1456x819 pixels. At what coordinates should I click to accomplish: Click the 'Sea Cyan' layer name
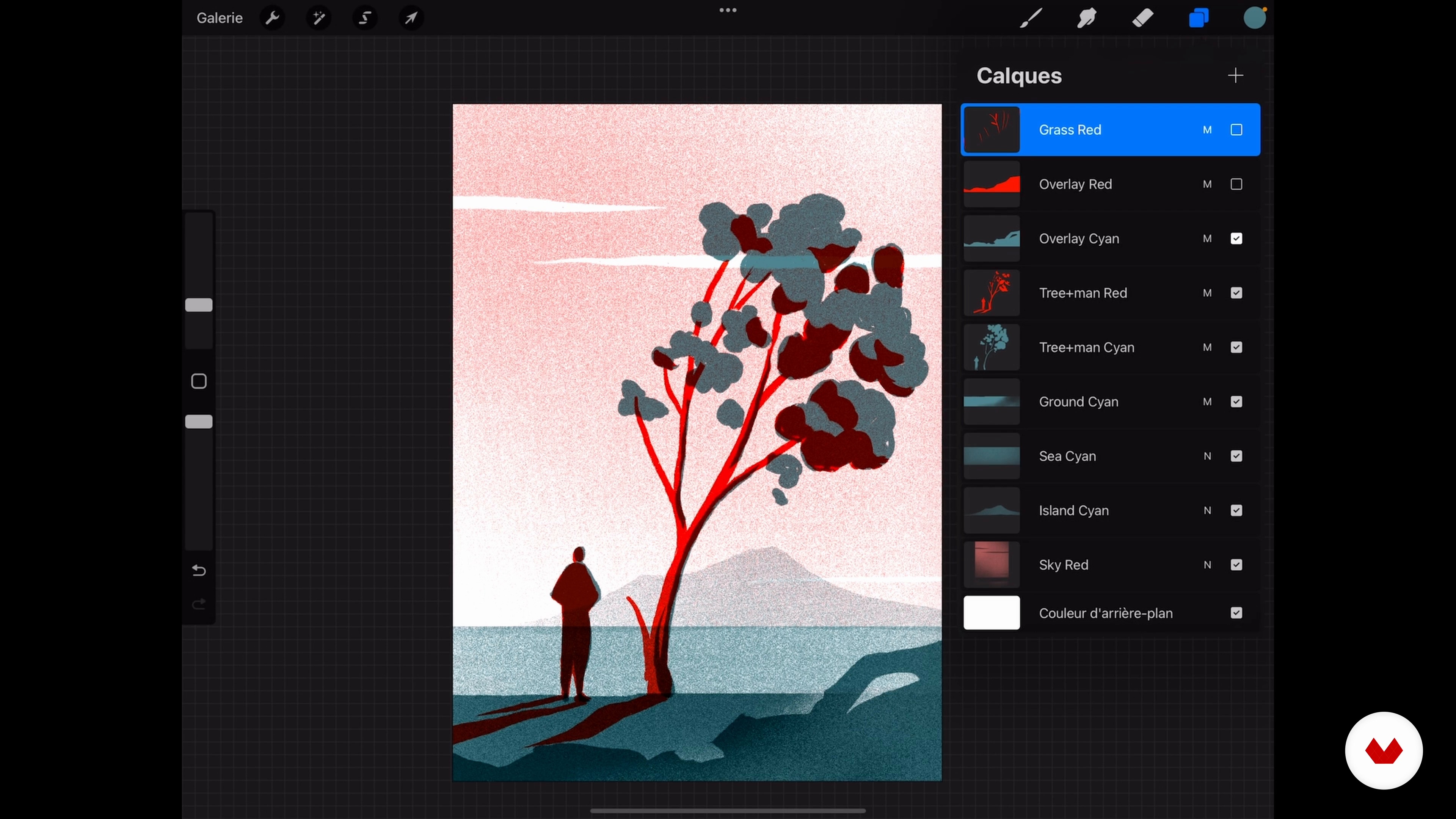pos(1067,456)
